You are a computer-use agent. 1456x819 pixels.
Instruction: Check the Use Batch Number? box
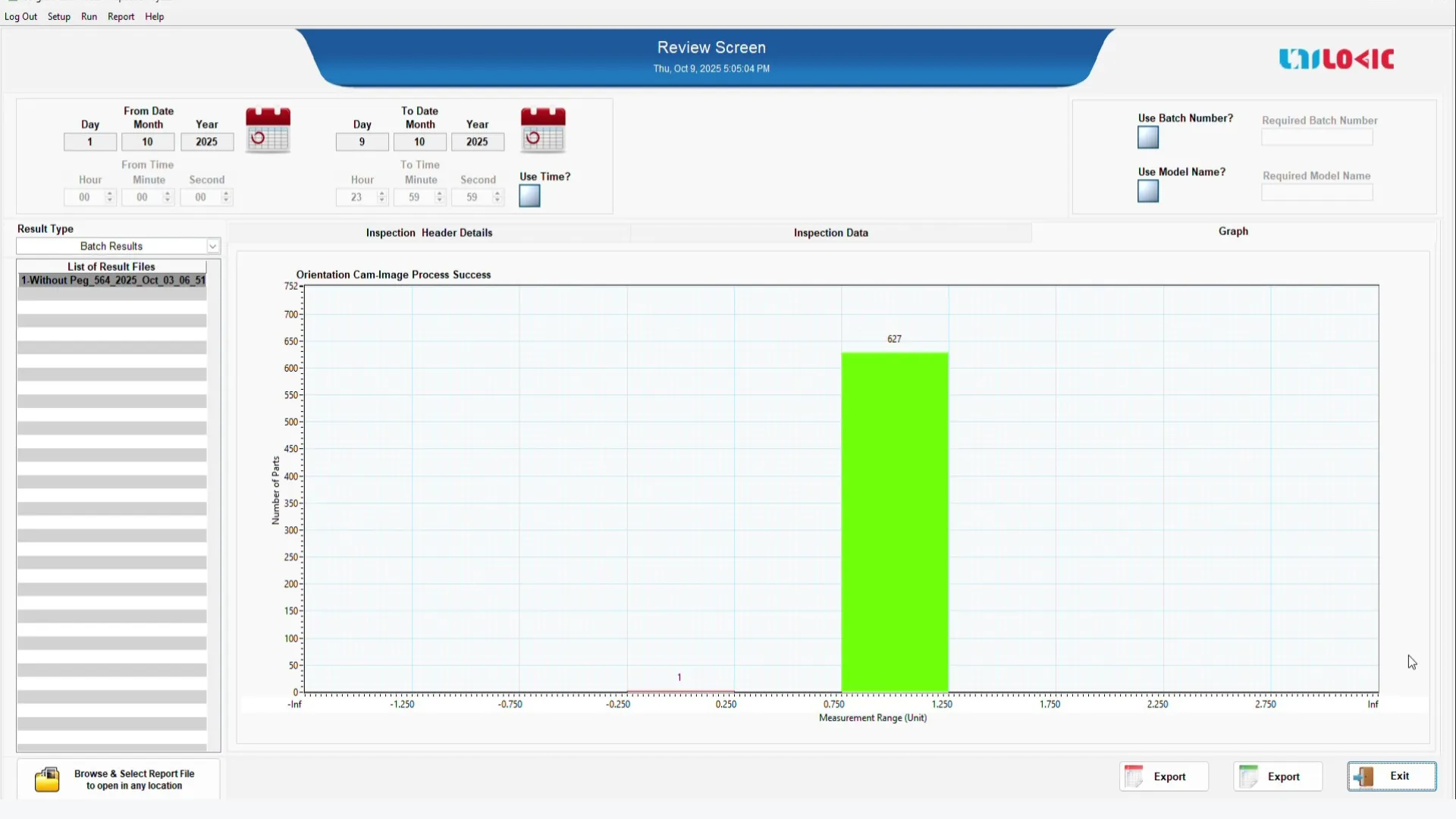pos(1148,137)
